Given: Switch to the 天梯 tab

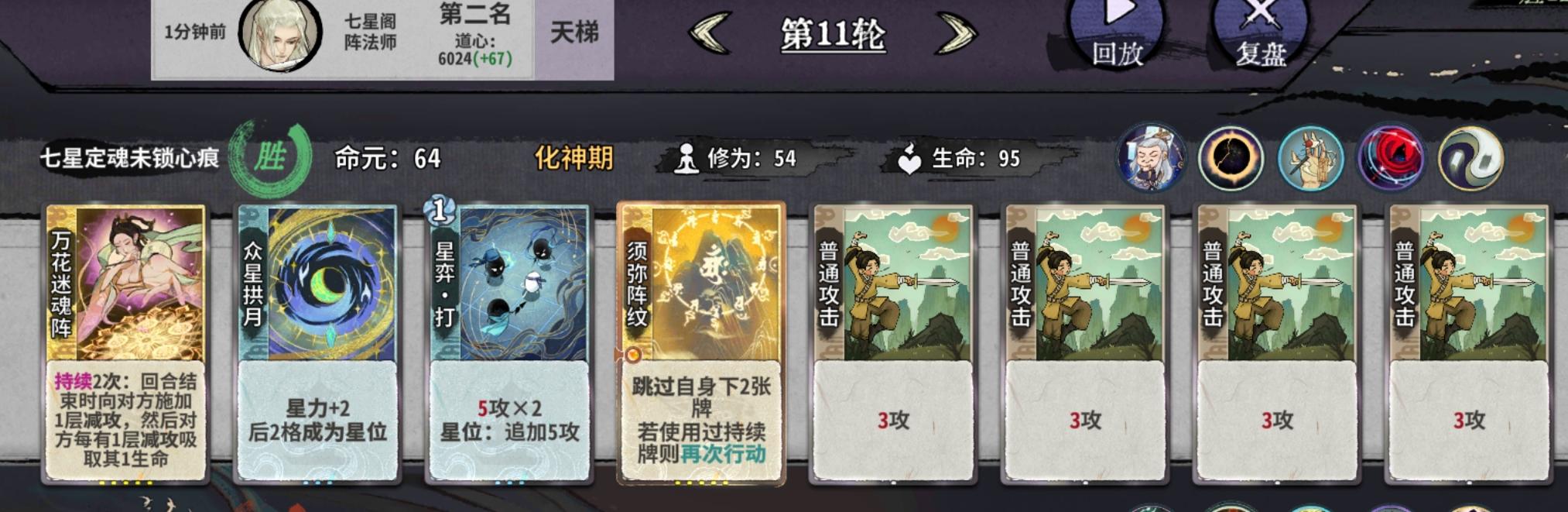Looking at the screenshot, I should tap(574, 32).
